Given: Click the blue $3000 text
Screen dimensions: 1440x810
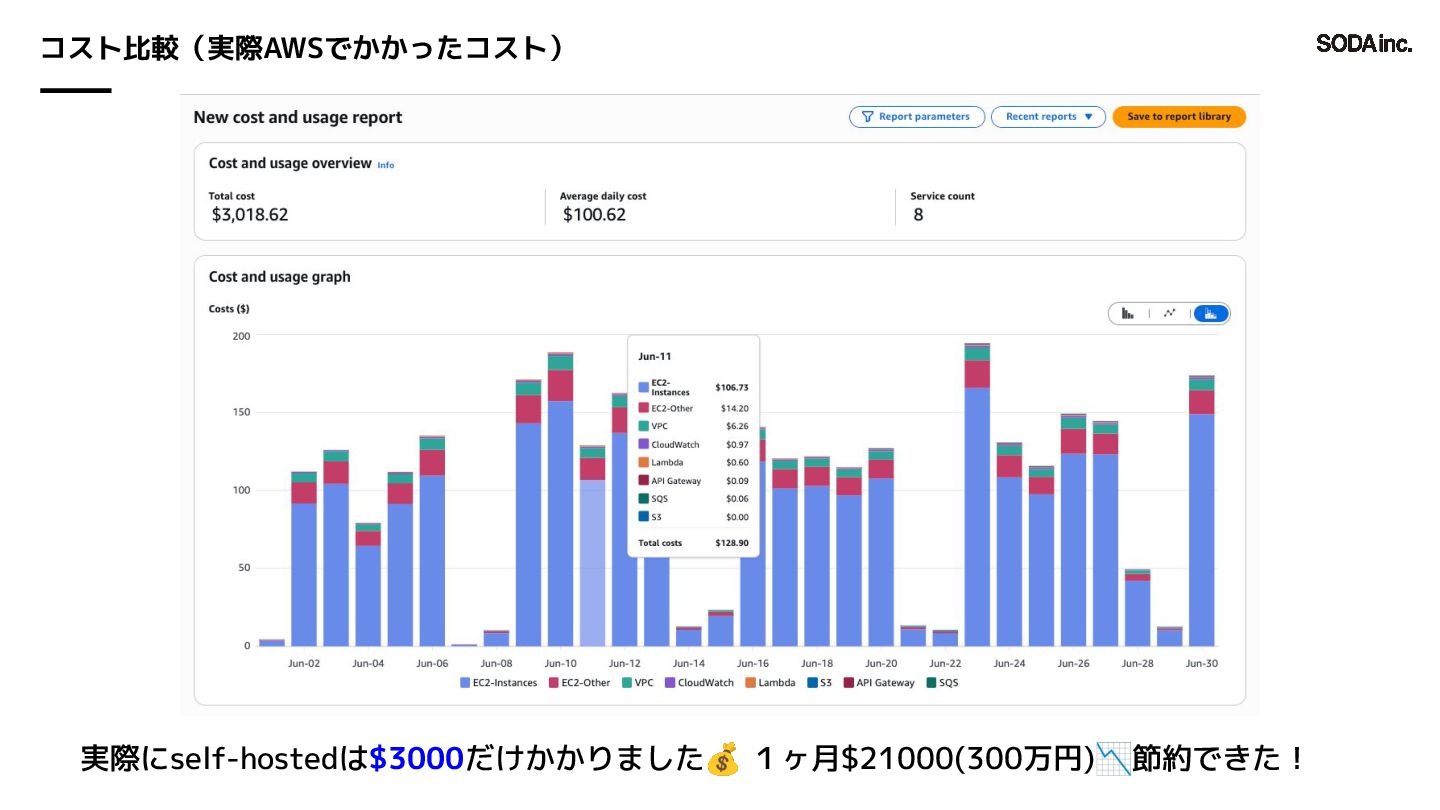Looking at the screenshot, I should point(416,759).
